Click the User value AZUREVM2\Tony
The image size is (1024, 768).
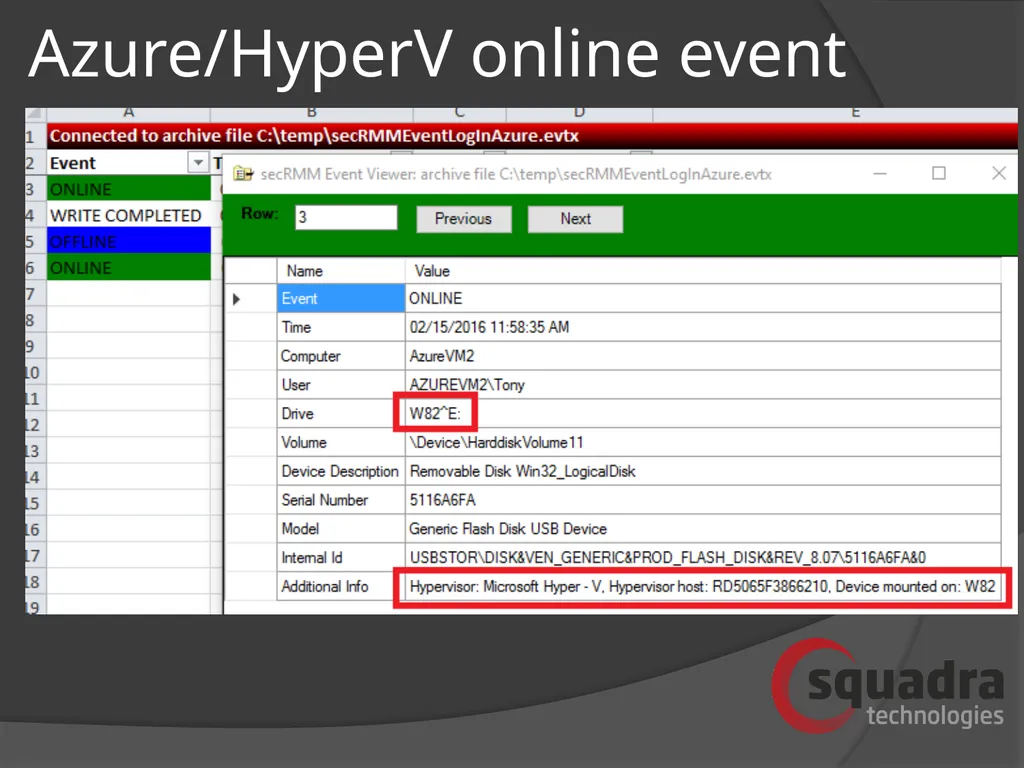[703, 385]
